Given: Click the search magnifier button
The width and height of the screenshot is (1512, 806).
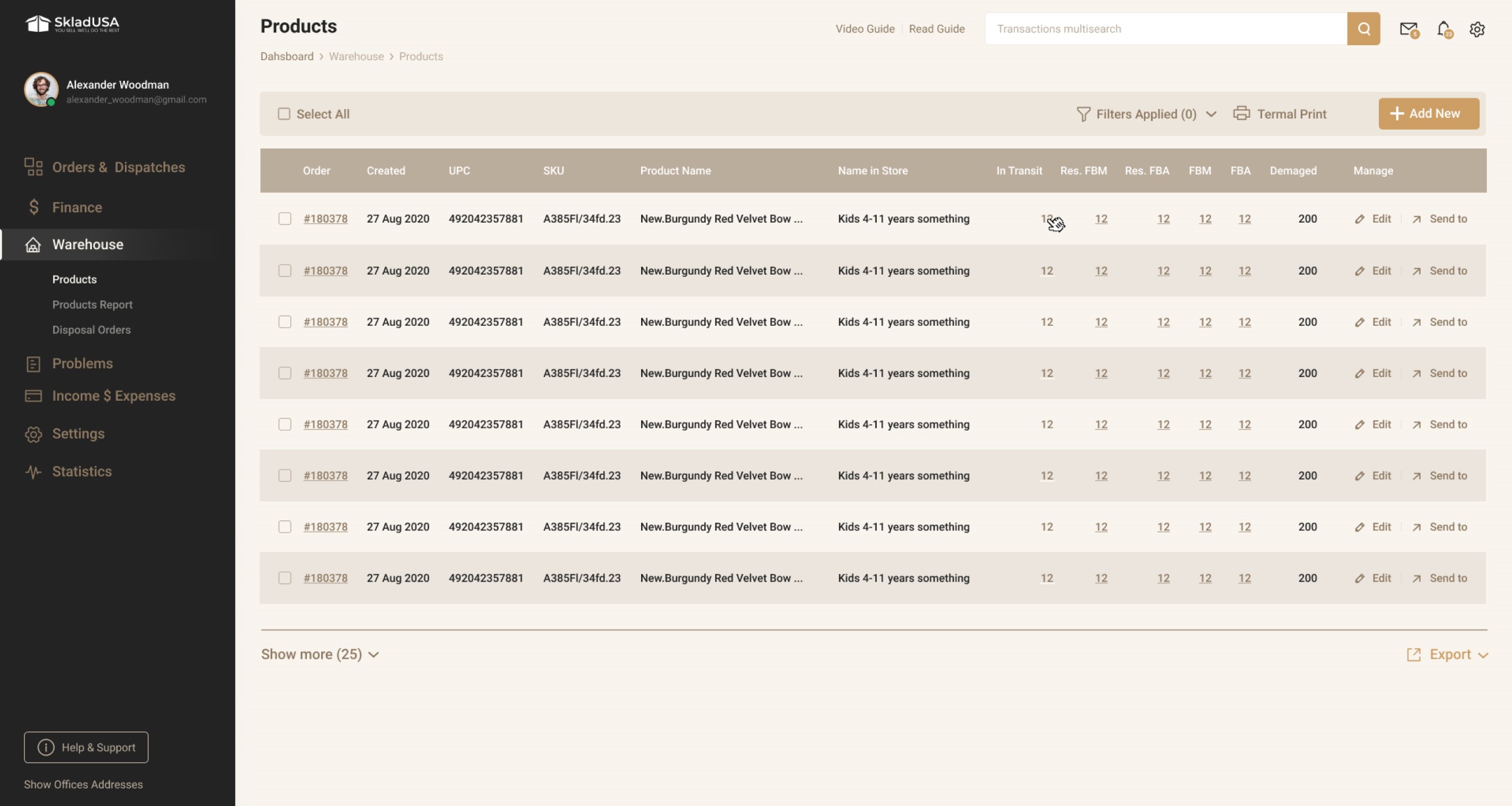Looking at the screenshot, I should [1364, 28].
